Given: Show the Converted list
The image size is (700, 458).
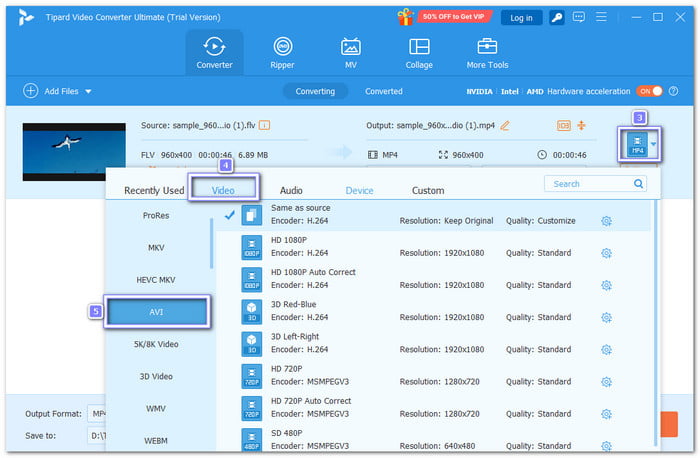Looking at the screenshot, I should point(383,91).
